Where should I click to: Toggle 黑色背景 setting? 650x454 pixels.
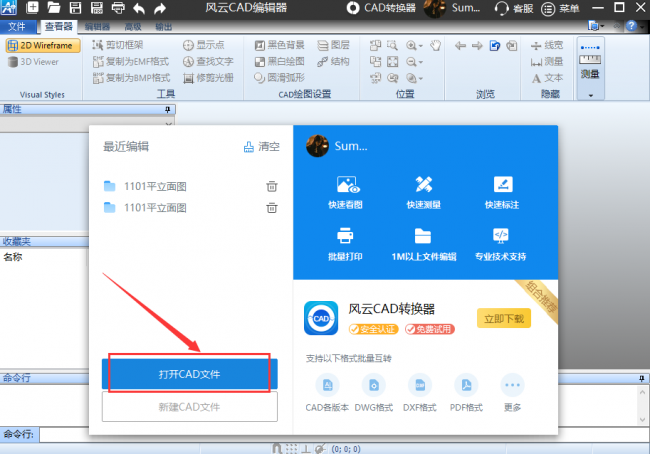point(279,45)
